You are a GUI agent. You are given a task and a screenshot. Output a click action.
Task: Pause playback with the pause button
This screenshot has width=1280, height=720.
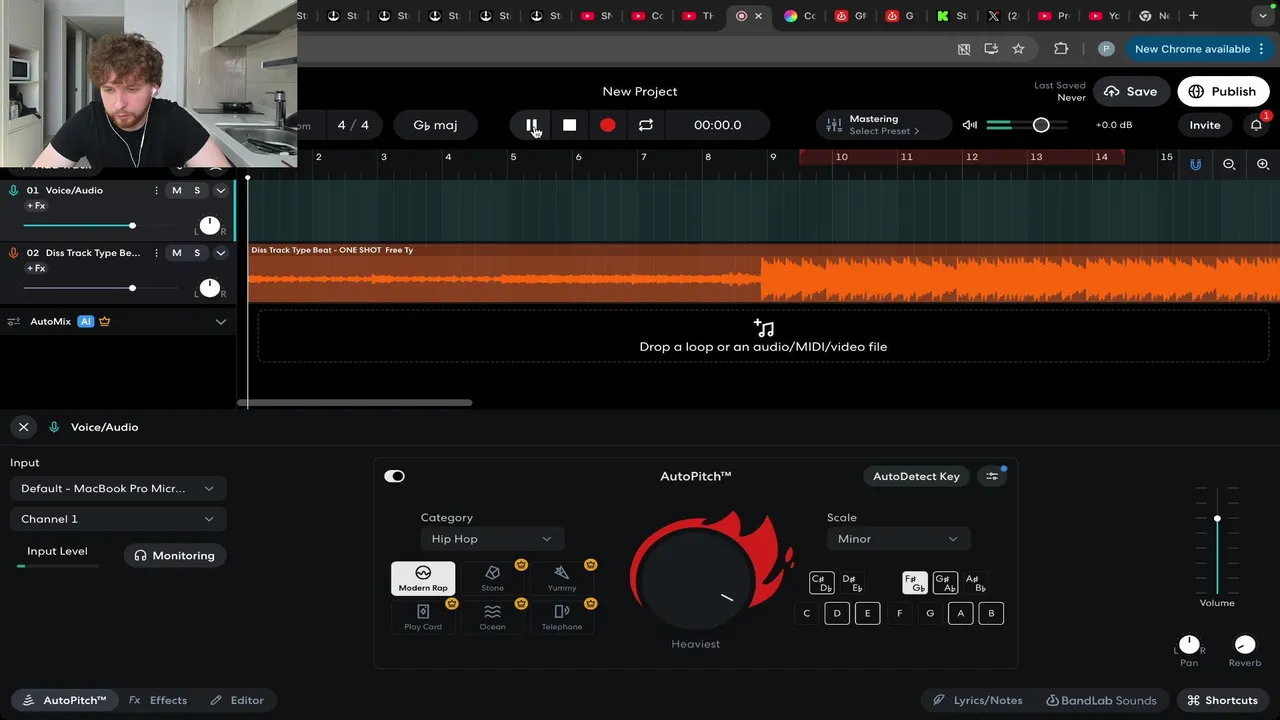click(x=531, y=125)
